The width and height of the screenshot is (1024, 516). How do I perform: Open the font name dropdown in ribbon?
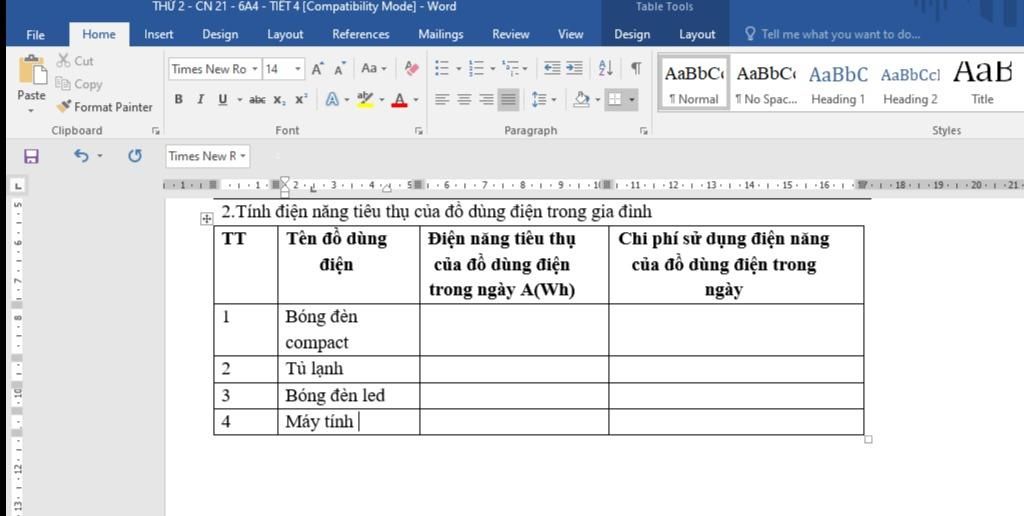pos(255,69)
